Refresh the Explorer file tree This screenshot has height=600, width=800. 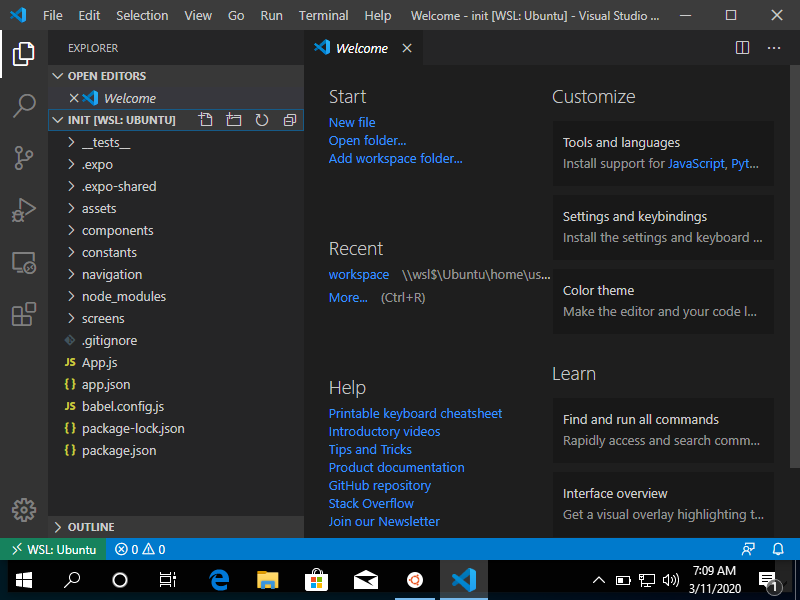tap(262, 120)
